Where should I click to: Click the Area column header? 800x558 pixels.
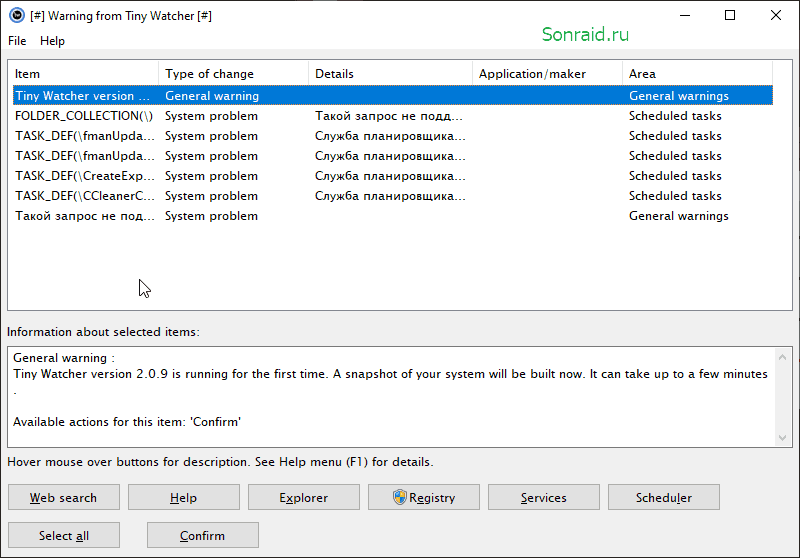[x=697, y=73]
